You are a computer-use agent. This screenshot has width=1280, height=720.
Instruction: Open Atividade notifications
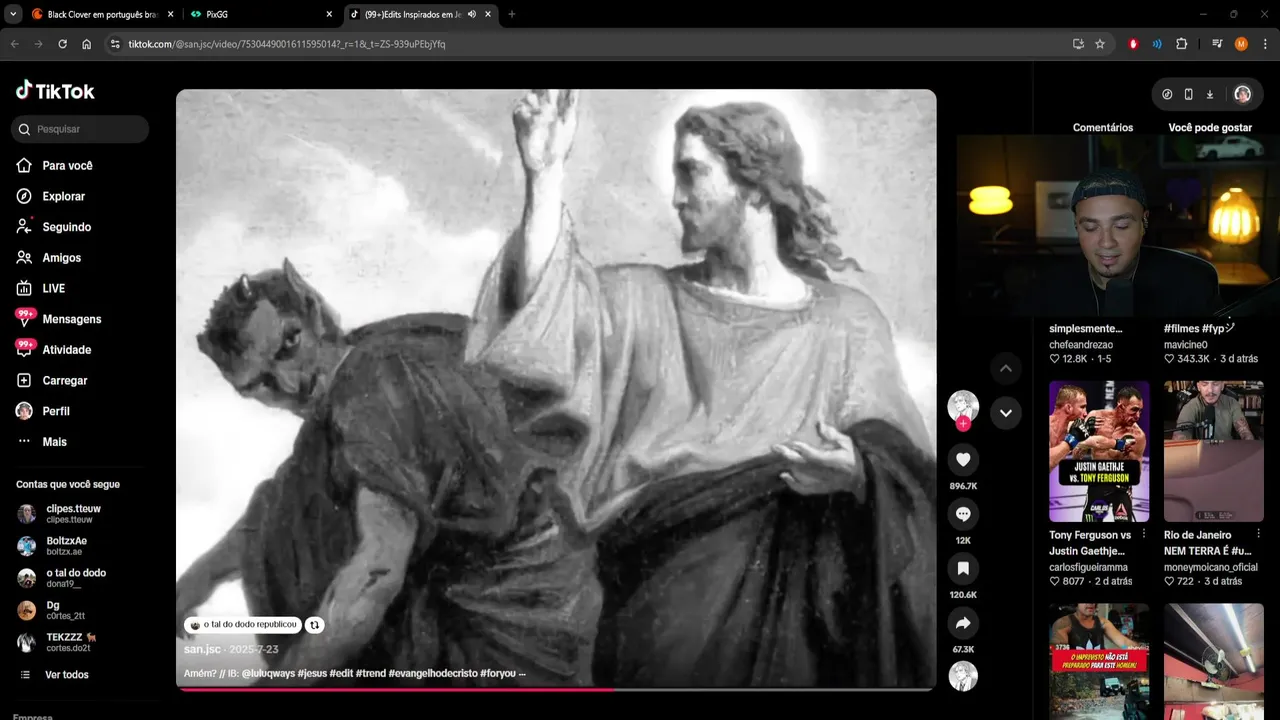point(54,350)
